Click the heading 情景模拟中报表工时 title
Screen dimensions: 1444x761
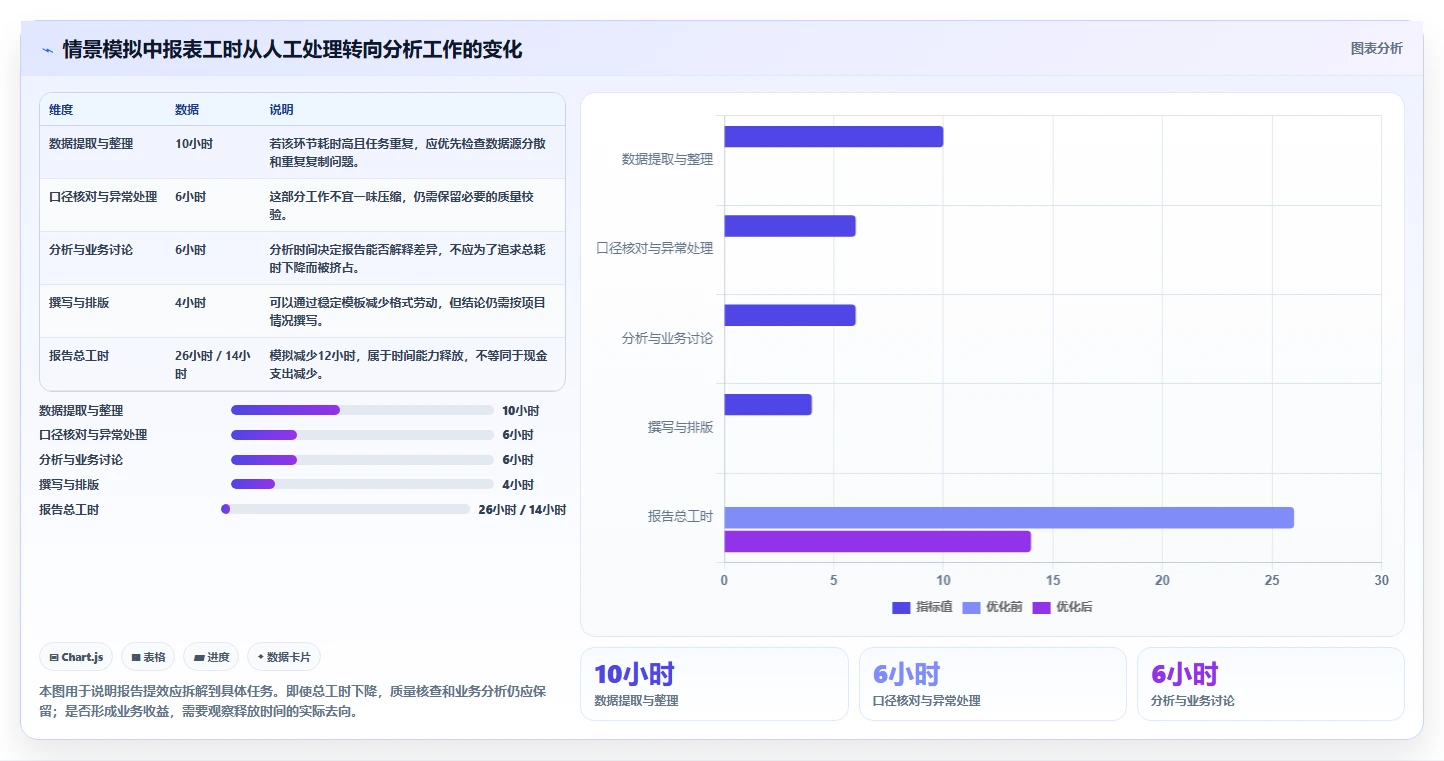292,49
